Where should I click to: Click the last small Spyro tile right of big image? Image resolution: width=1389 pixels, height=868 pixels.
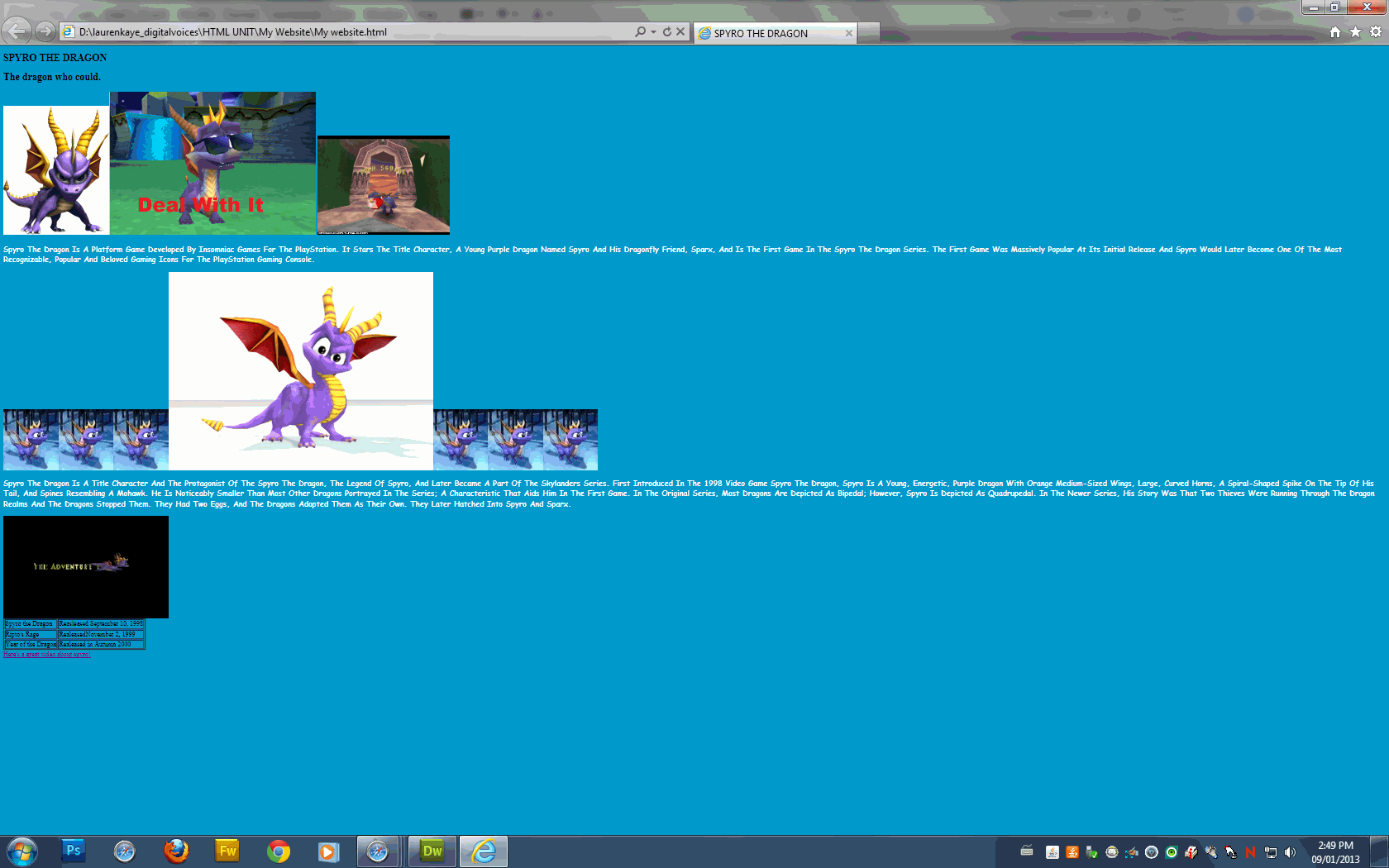570,440
